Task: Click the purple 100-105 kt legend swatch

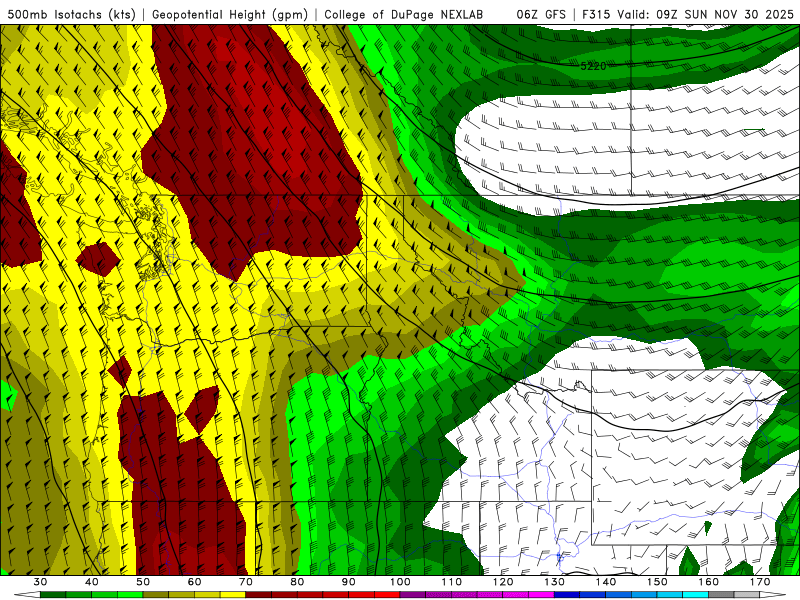Action: point(413,595)
